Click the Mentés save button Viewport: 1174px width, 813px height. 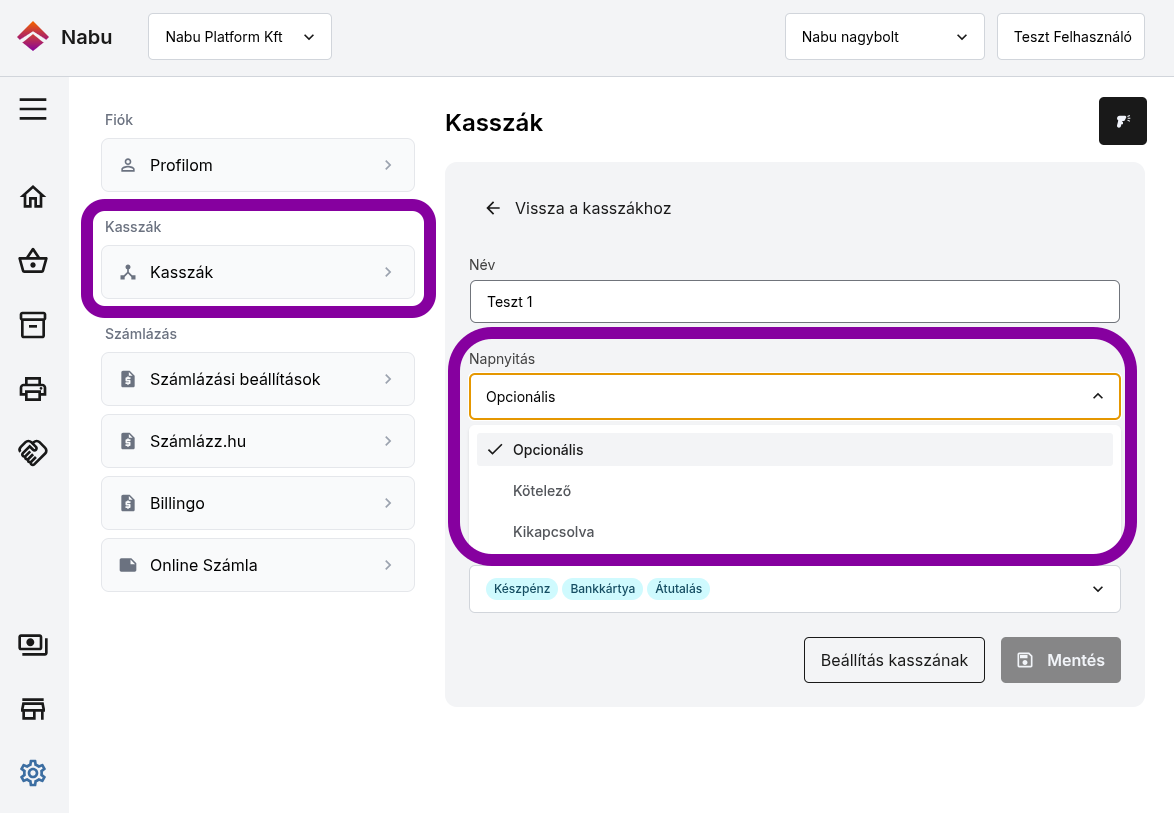coord(1060,660)
